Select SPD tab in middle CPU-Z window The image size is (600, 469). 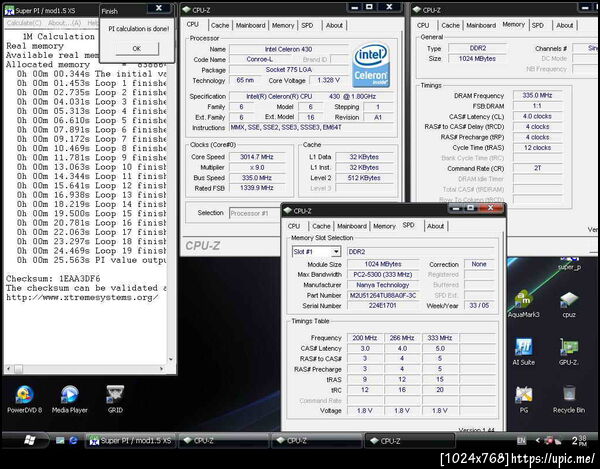click(307, 25)
